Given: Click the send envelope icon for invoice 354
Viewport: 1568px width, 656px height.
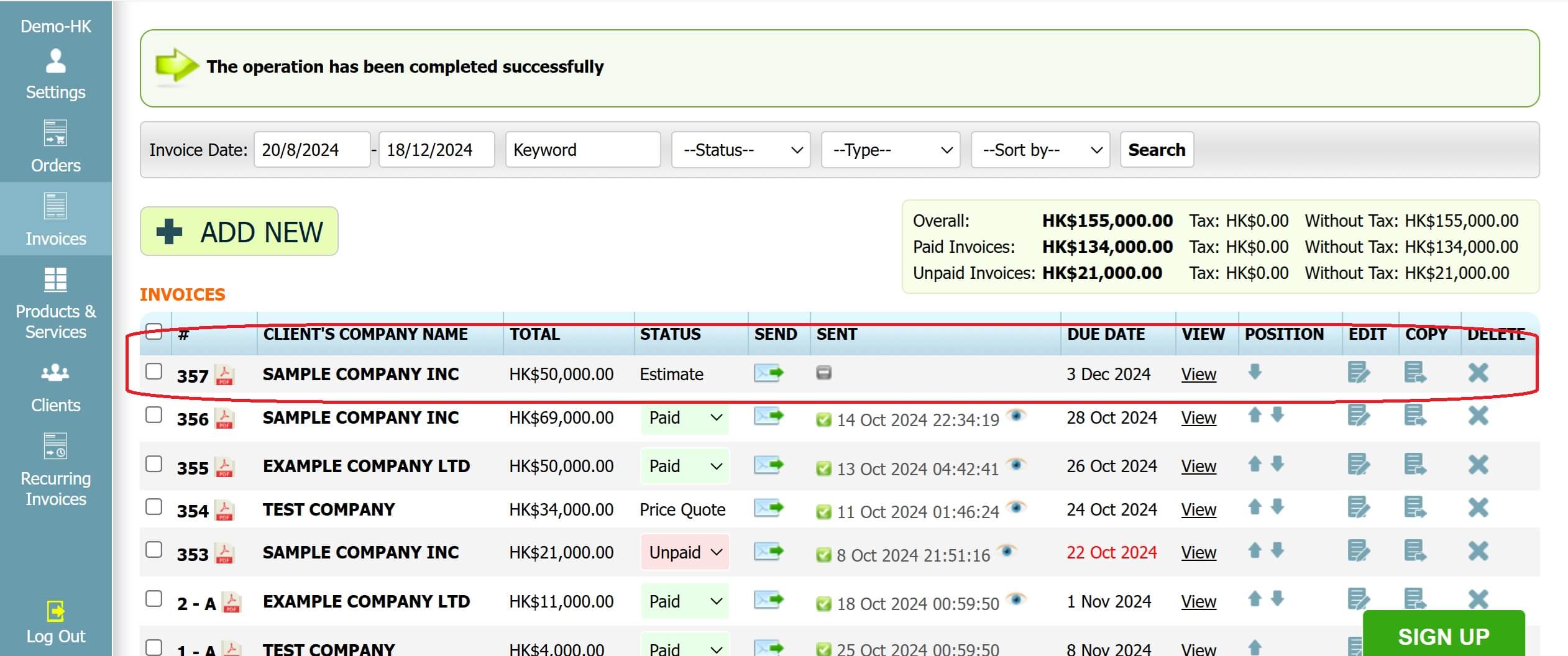Looking at the screenshot, I should [x=769, y=508].
